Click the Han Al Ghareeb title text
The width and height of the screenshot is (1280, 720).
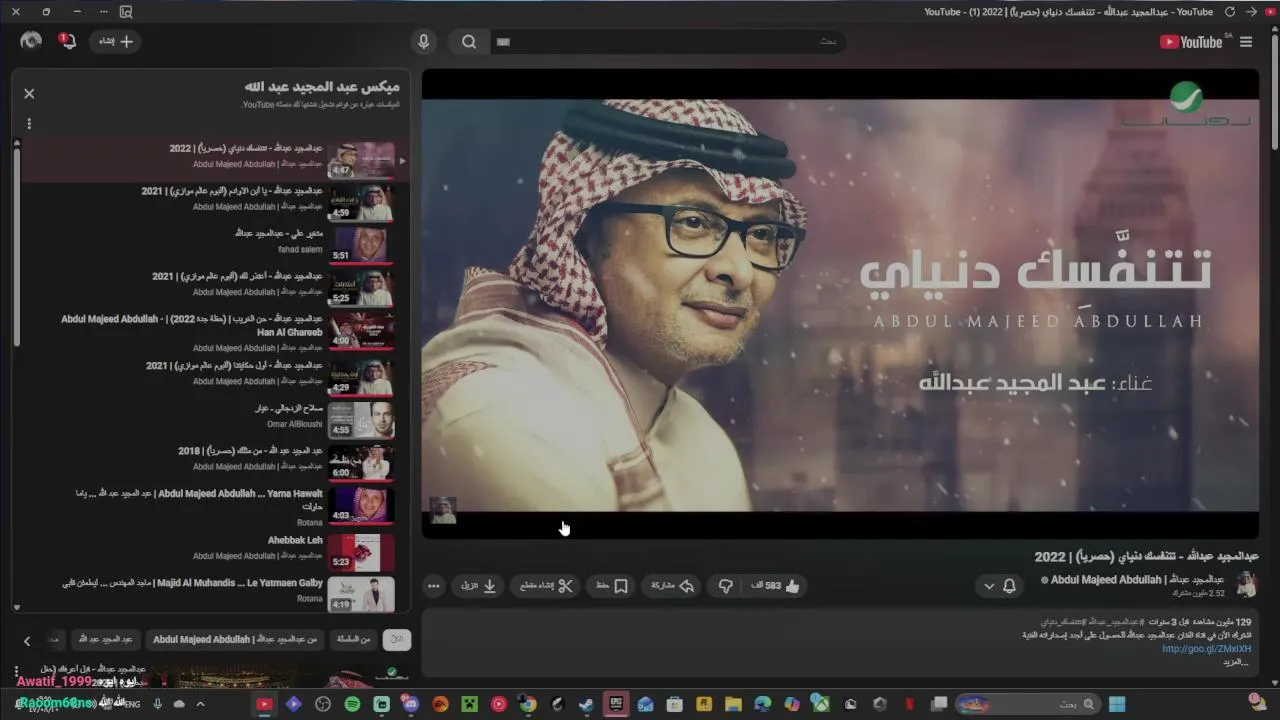coord(192,326)
